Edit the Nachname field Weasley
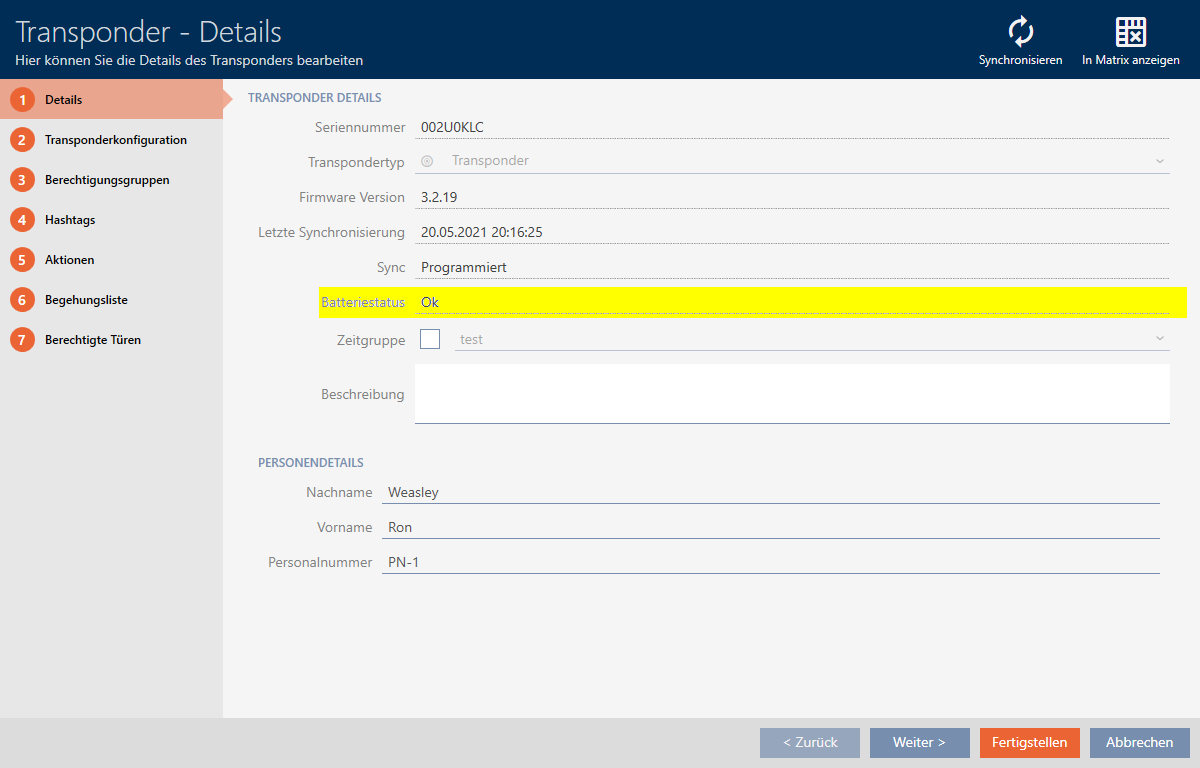 tap(770, 492)
